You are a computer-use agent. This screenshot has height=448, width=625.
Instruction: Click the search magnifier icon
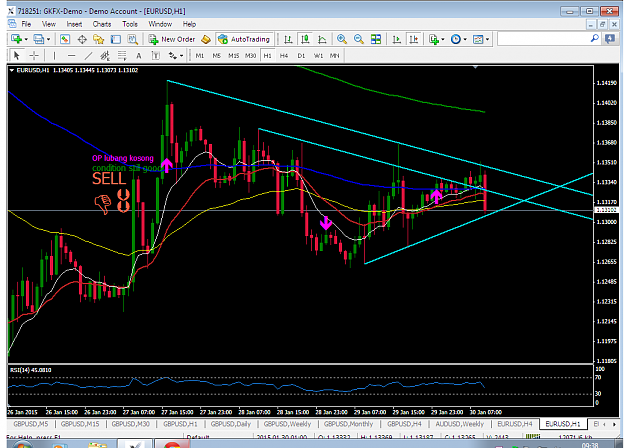coord(594,39)
